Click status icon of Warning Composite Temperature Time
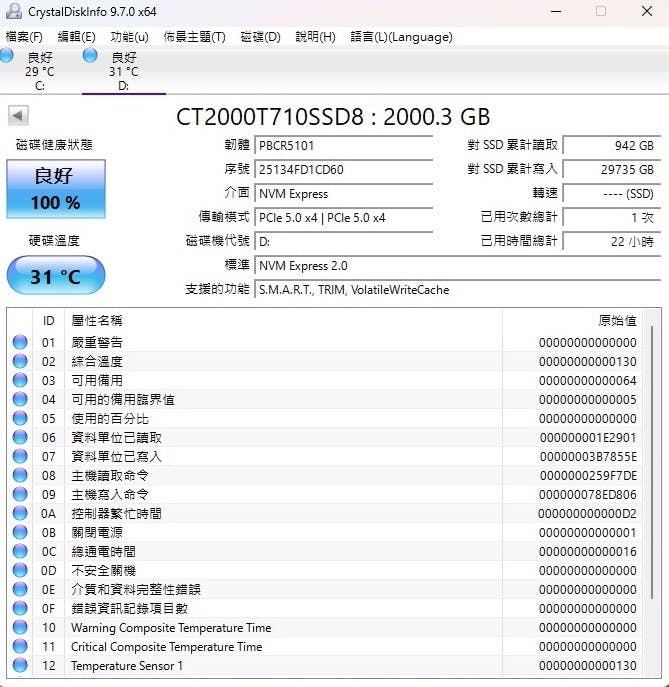The width and height of the screenshot is (669, 687). 20,627
